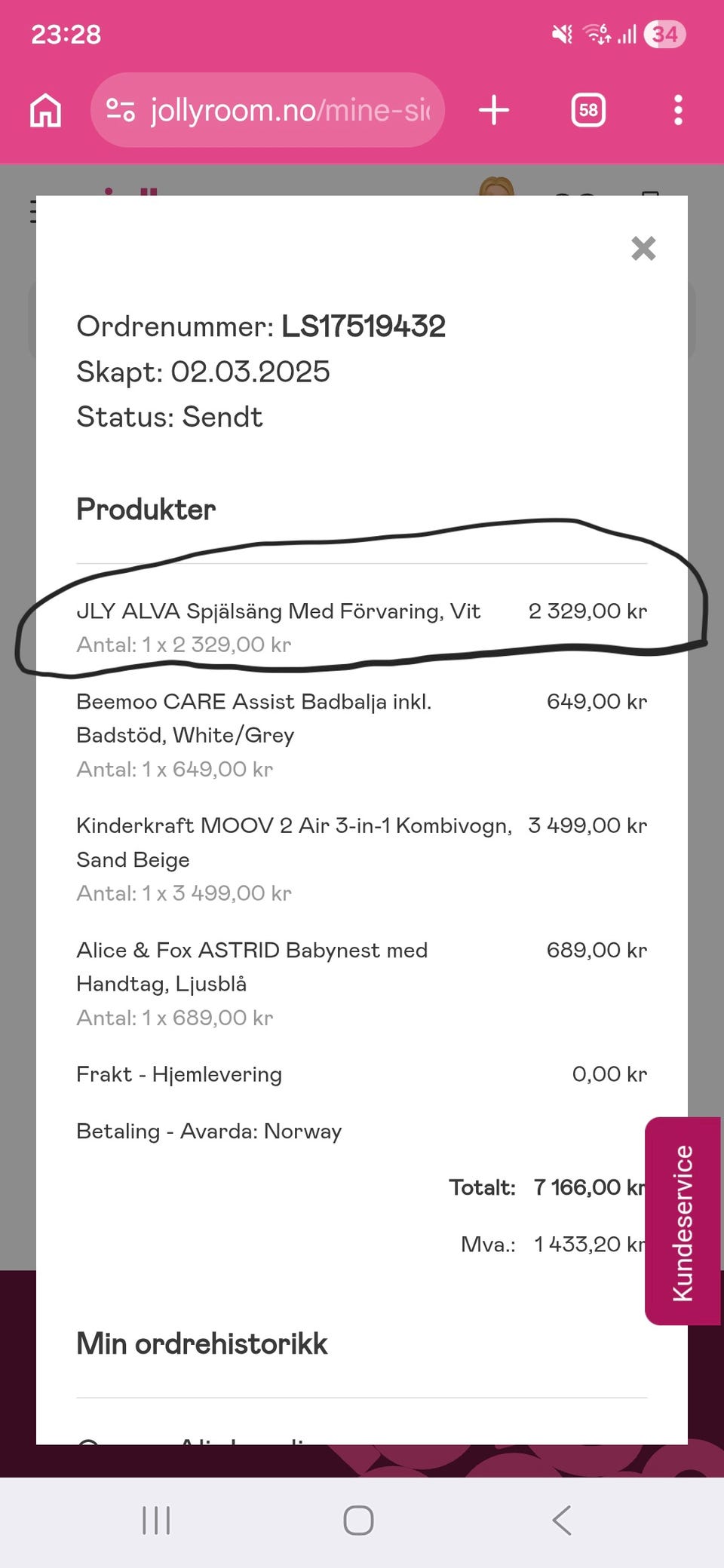This screenshot has width=724, height=1568.
Task: Tap Android home navigation button
Action: click(358, 1521)
